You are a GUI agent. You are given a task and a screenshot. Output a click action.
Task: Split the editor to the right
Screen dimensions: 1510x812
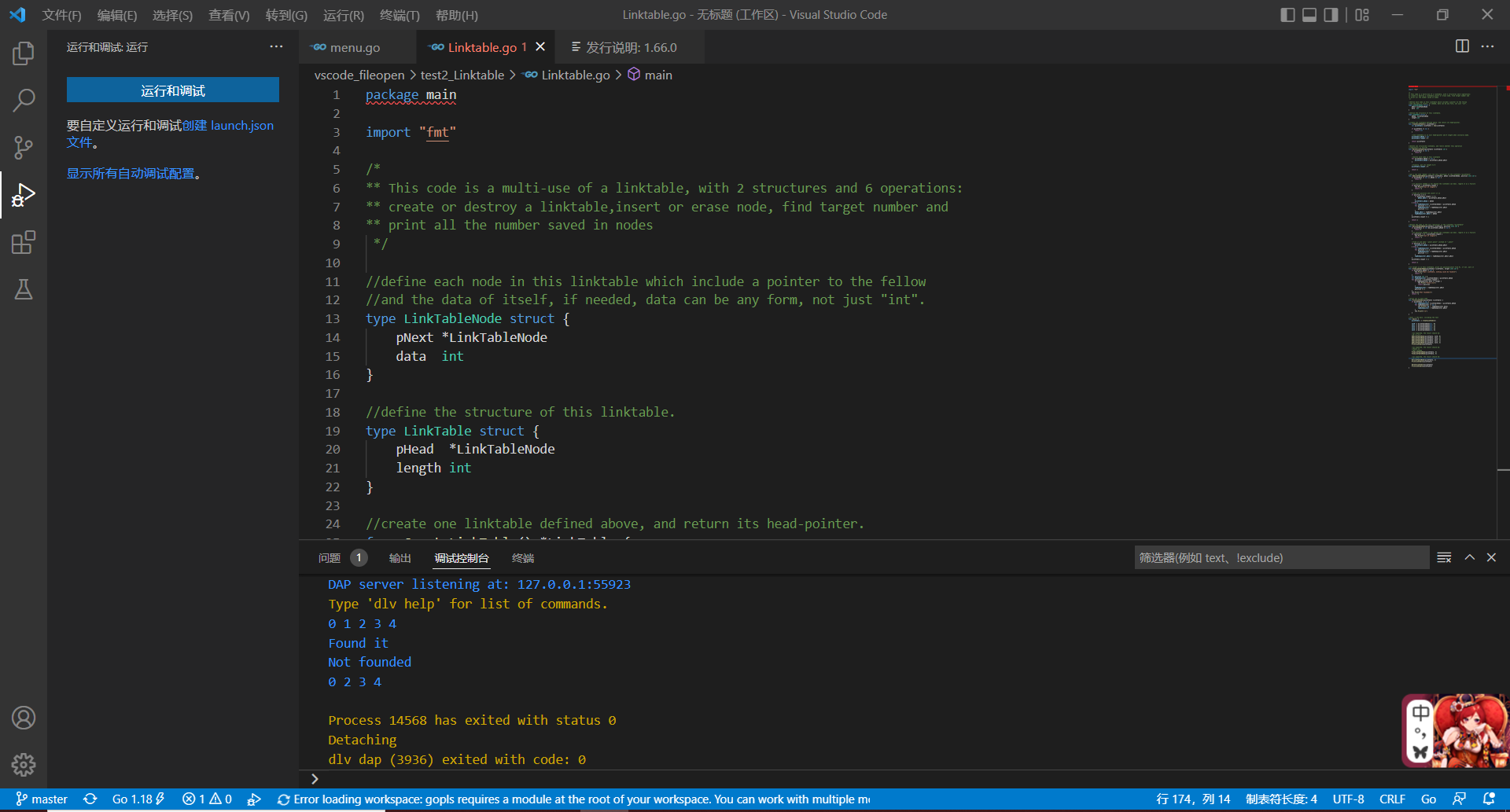click(1462, 46)
